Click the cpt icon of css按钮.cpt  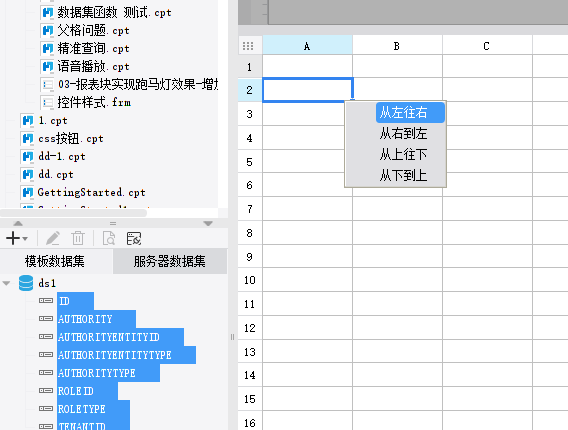pyautogui.click(x=28, y=138)
